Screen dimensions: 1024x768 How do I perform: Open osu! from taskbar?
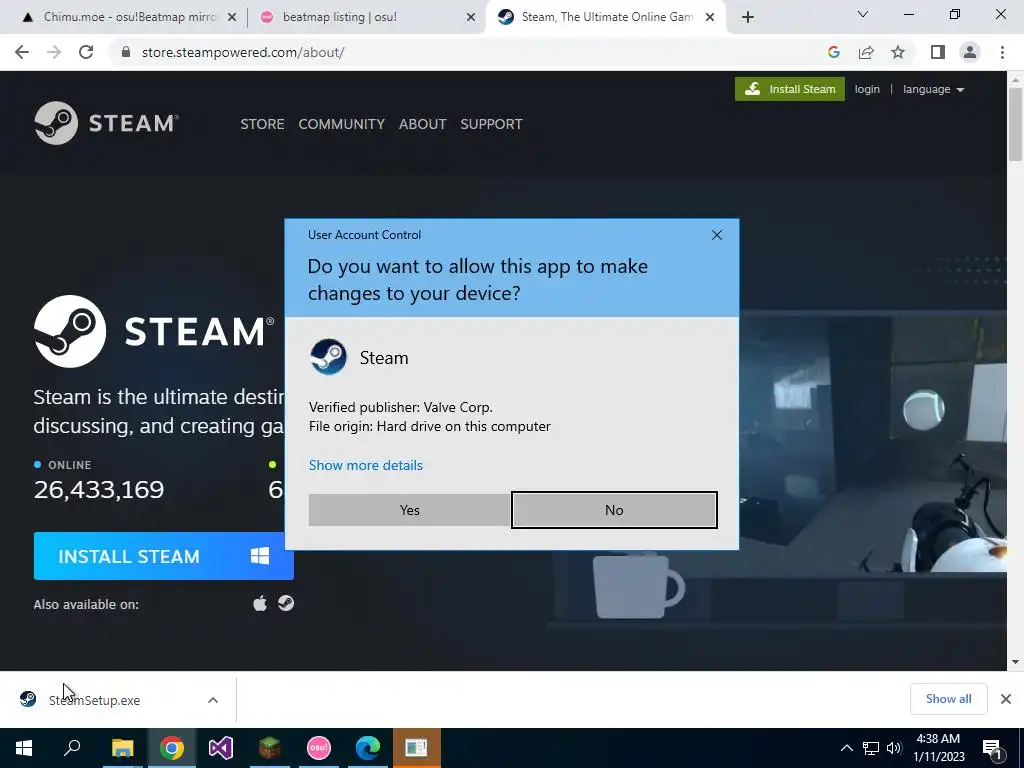pyautogui.click(x=319, y=748)
